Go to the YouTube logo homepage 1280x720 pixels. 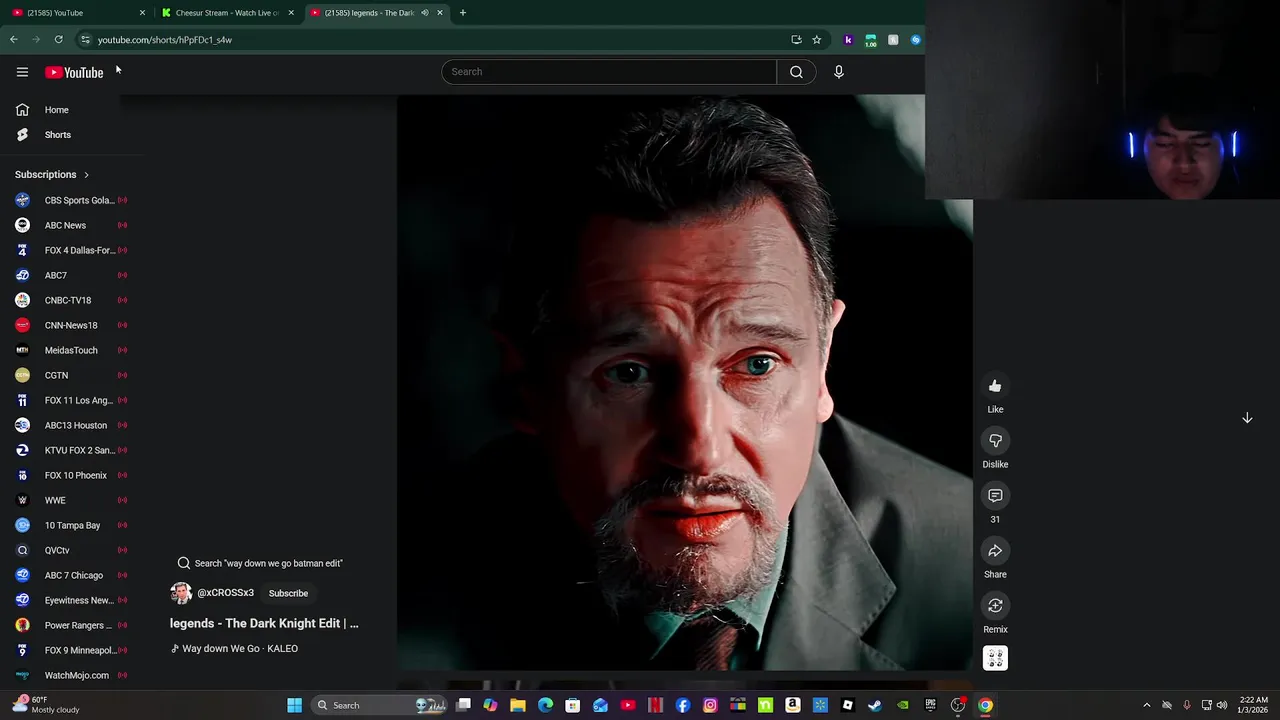[74, 72]
